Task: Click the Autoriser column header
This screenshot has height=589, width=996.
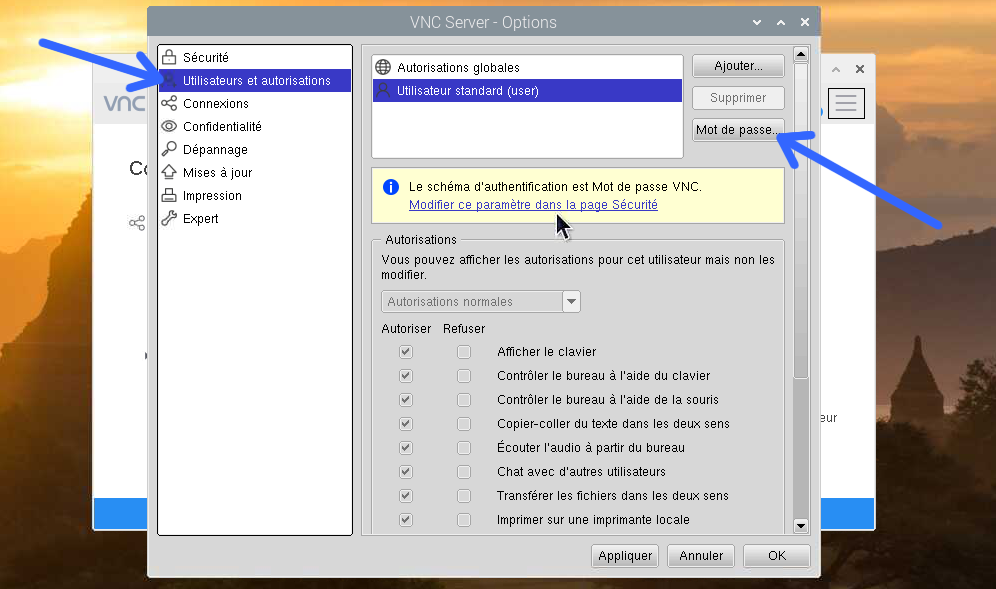Action: point(406,328)
